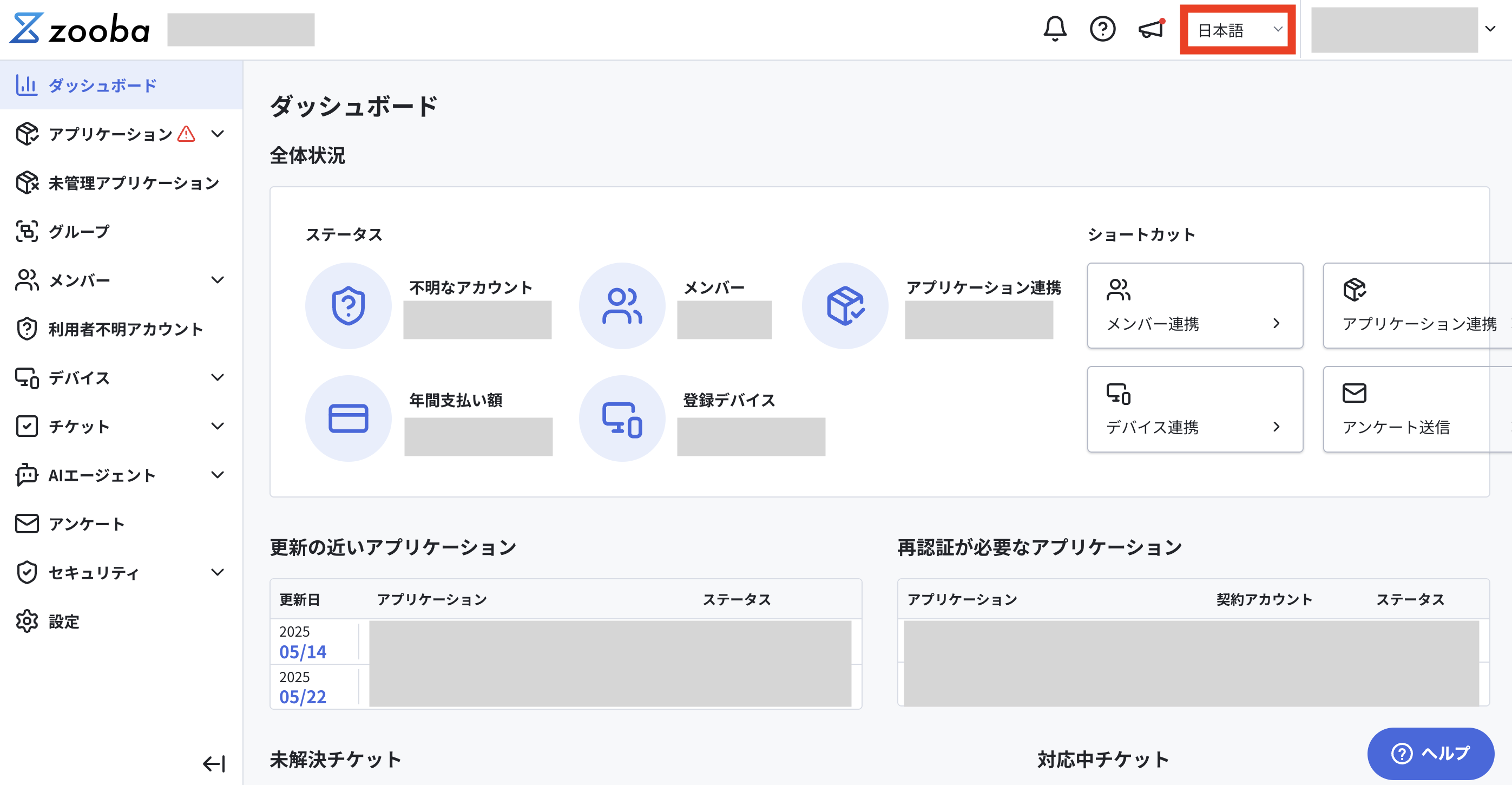Expand the チケット sidebar chevron
This screenshot has height=785, width=1512.
(217, 426)
